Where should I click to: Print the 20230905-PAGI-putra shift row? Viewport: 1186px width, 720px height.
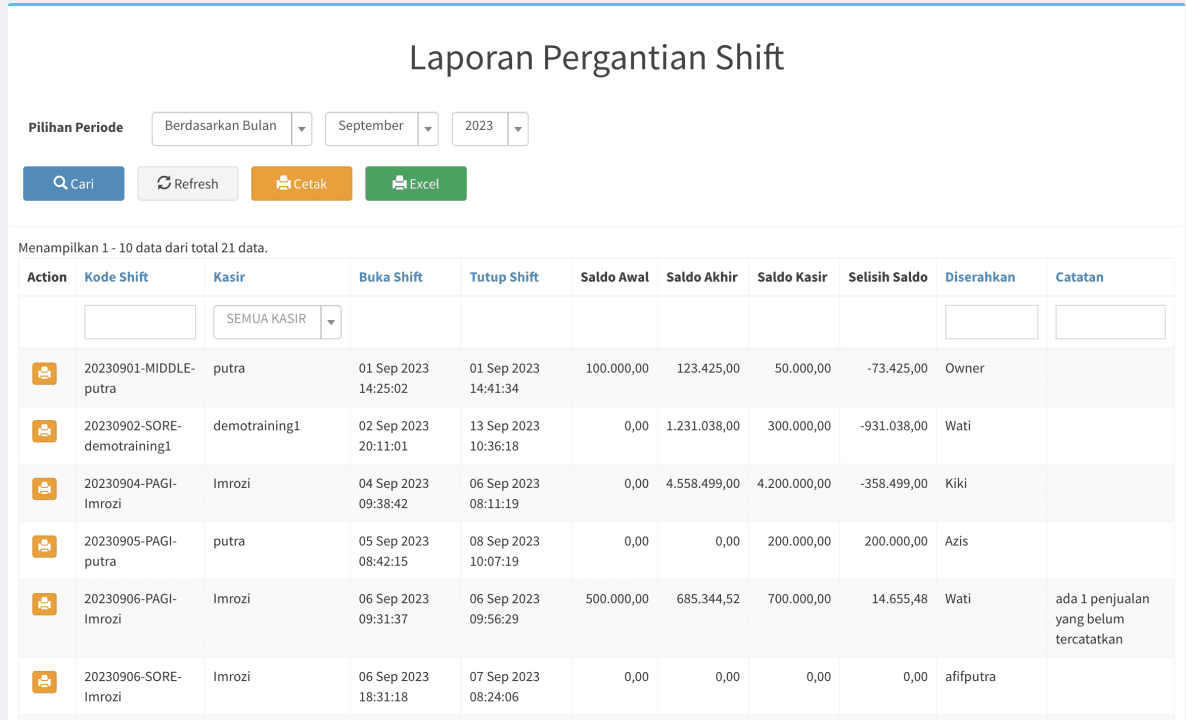tap(44, 546)
